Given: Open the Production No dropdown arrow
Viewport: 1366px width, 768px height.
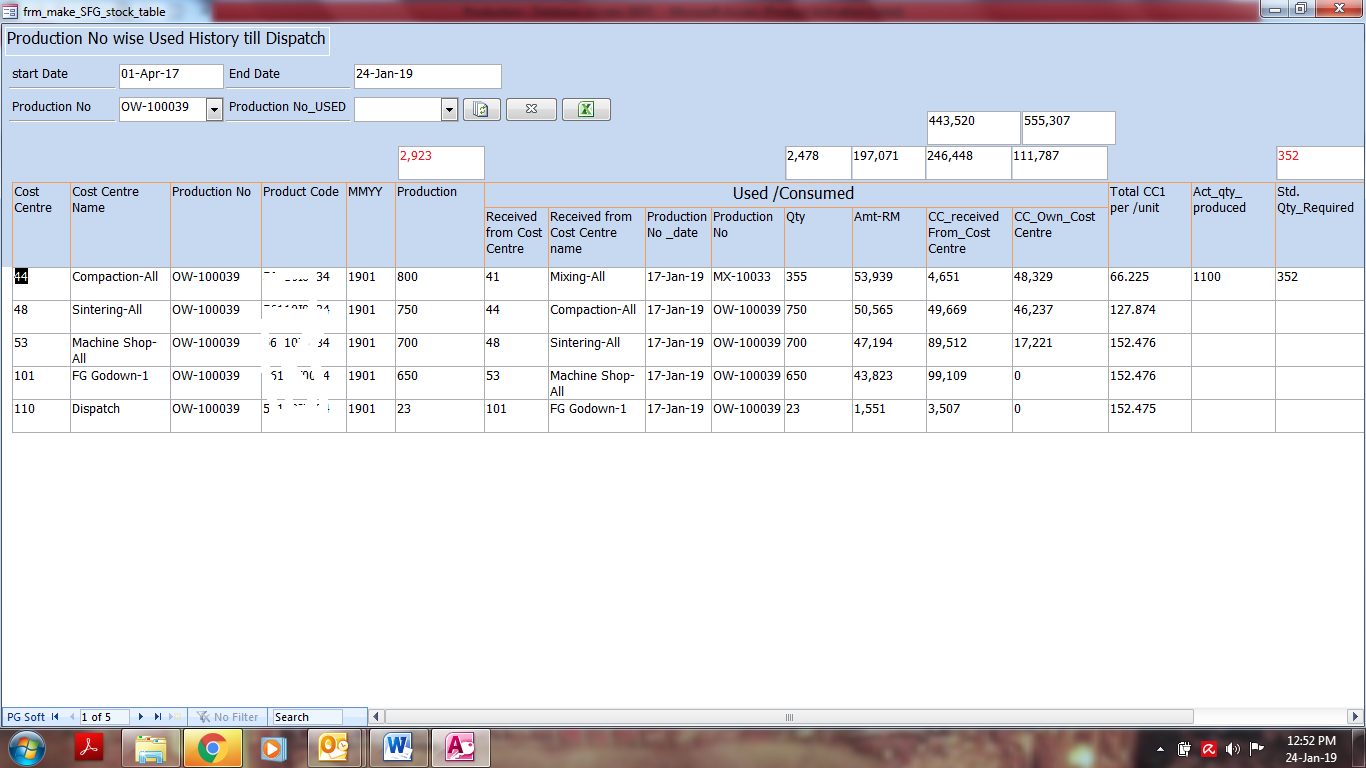Looking at the screenshot, I should tap(214, 110).
